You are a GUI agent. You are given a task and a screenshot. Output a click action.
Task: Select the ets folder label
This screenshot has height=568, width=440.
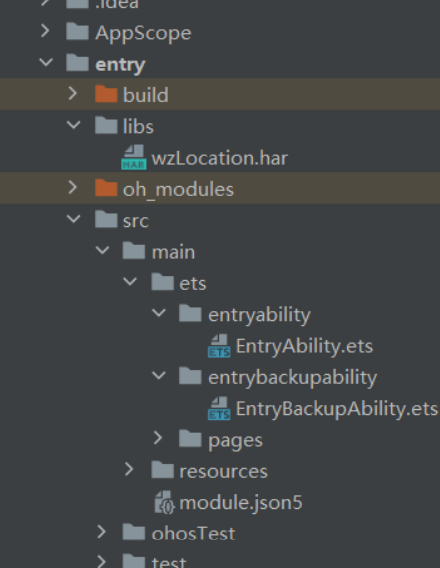[x=193, y=283]
